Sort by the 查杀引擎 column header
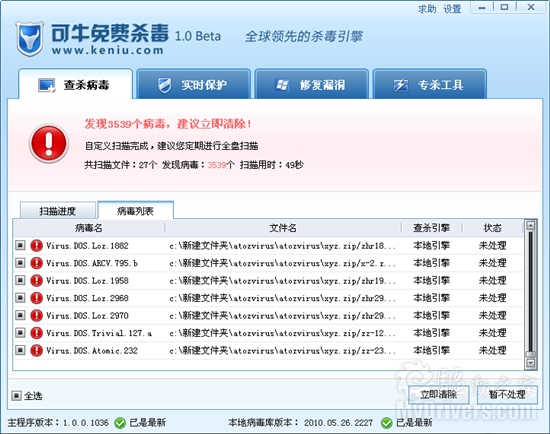This screenshot has width=550, height=434. [x=431, y=228]
